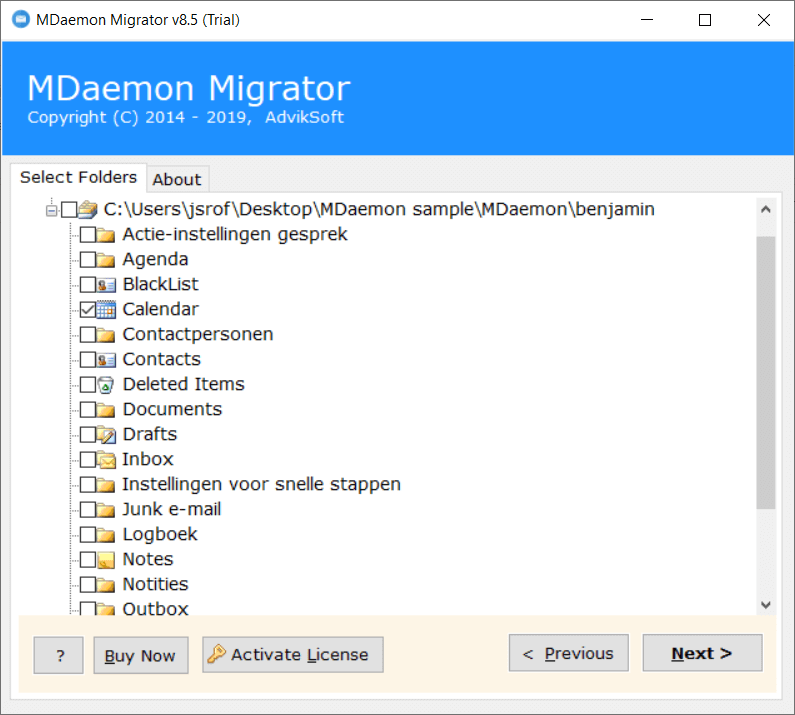The height and width of the screenshot is (715, 795).
Task: Tick the BlackList checkbox
Action: [88, 284]
